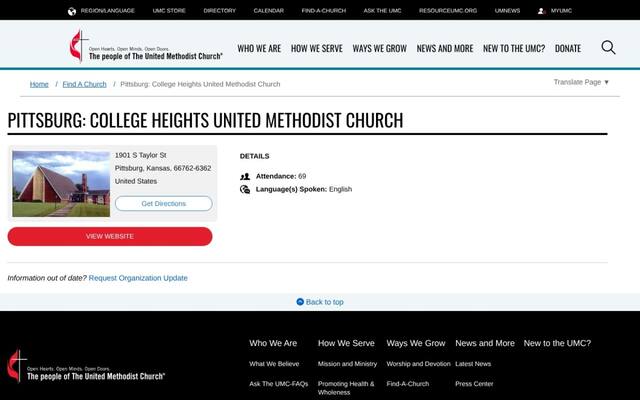Click the Get Directions button

coord(164,203)
